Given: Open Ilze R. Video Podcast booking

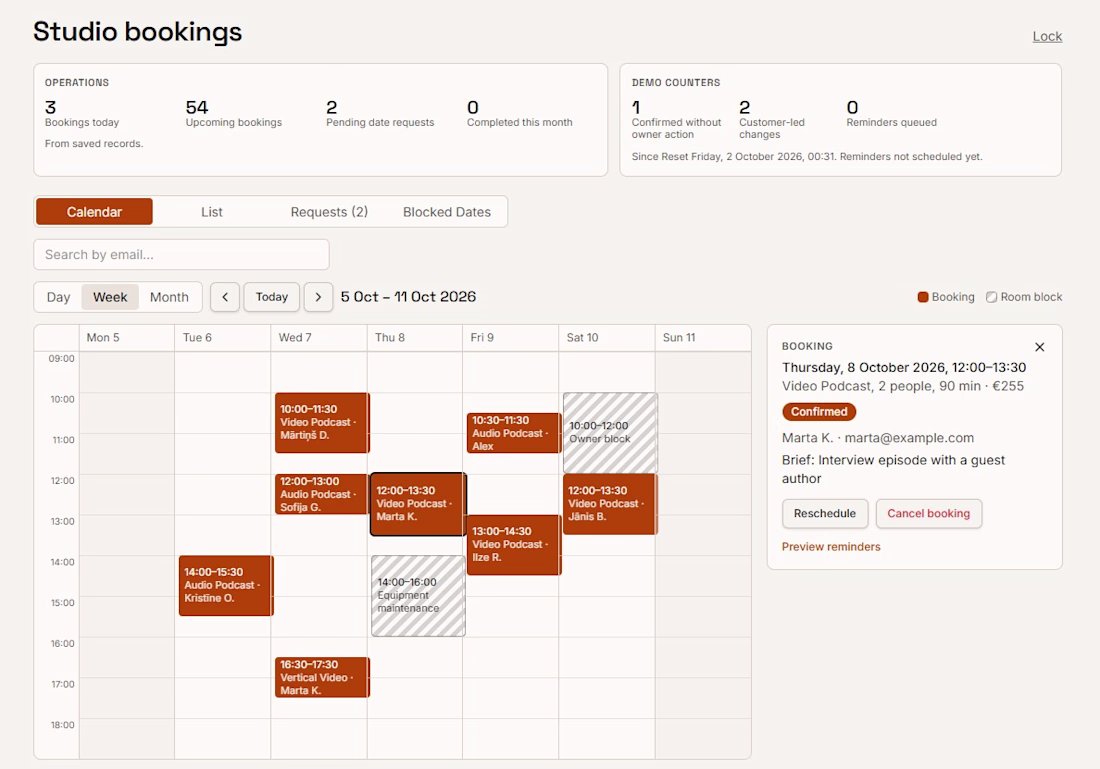Looking at the screenshot, I should click(x=514, y=544).
